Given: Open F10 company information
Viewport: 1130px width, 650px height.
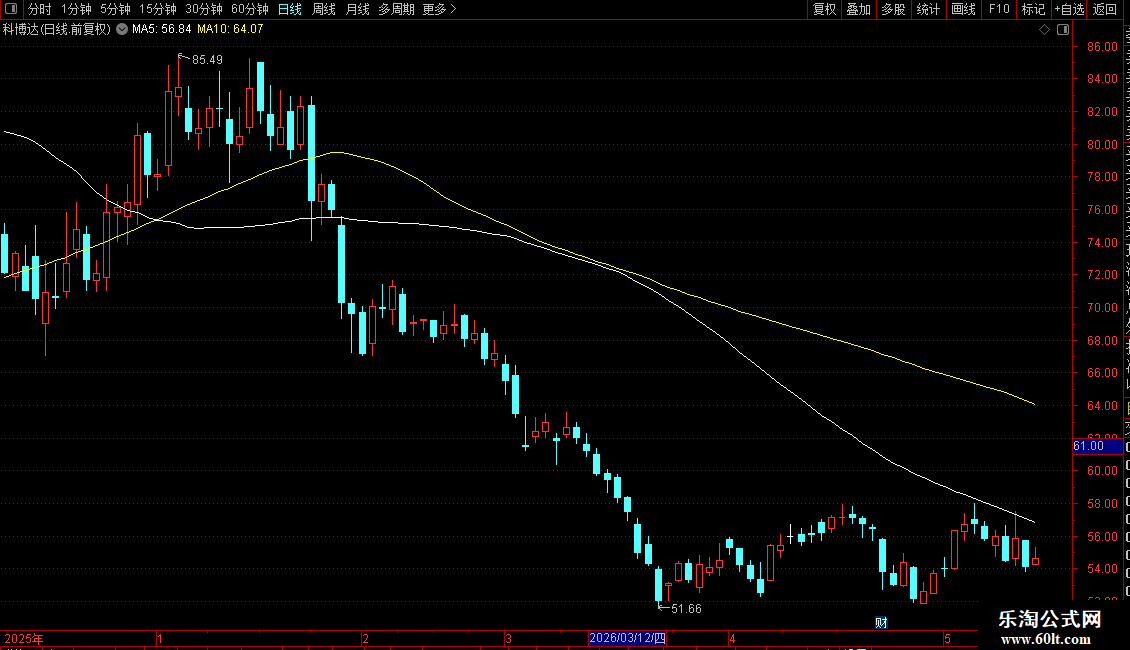Looking at the screenshot, I should (999, 9).
